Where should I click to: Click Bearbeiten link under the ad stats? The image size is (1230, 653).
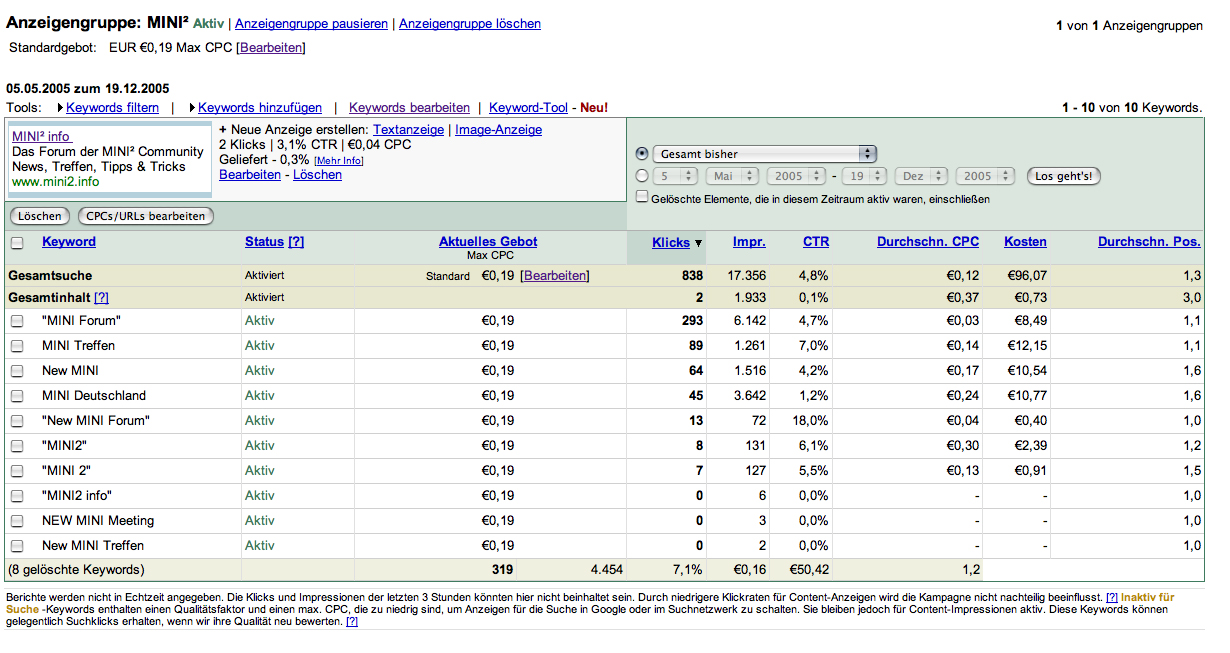(x=250, y=175)
